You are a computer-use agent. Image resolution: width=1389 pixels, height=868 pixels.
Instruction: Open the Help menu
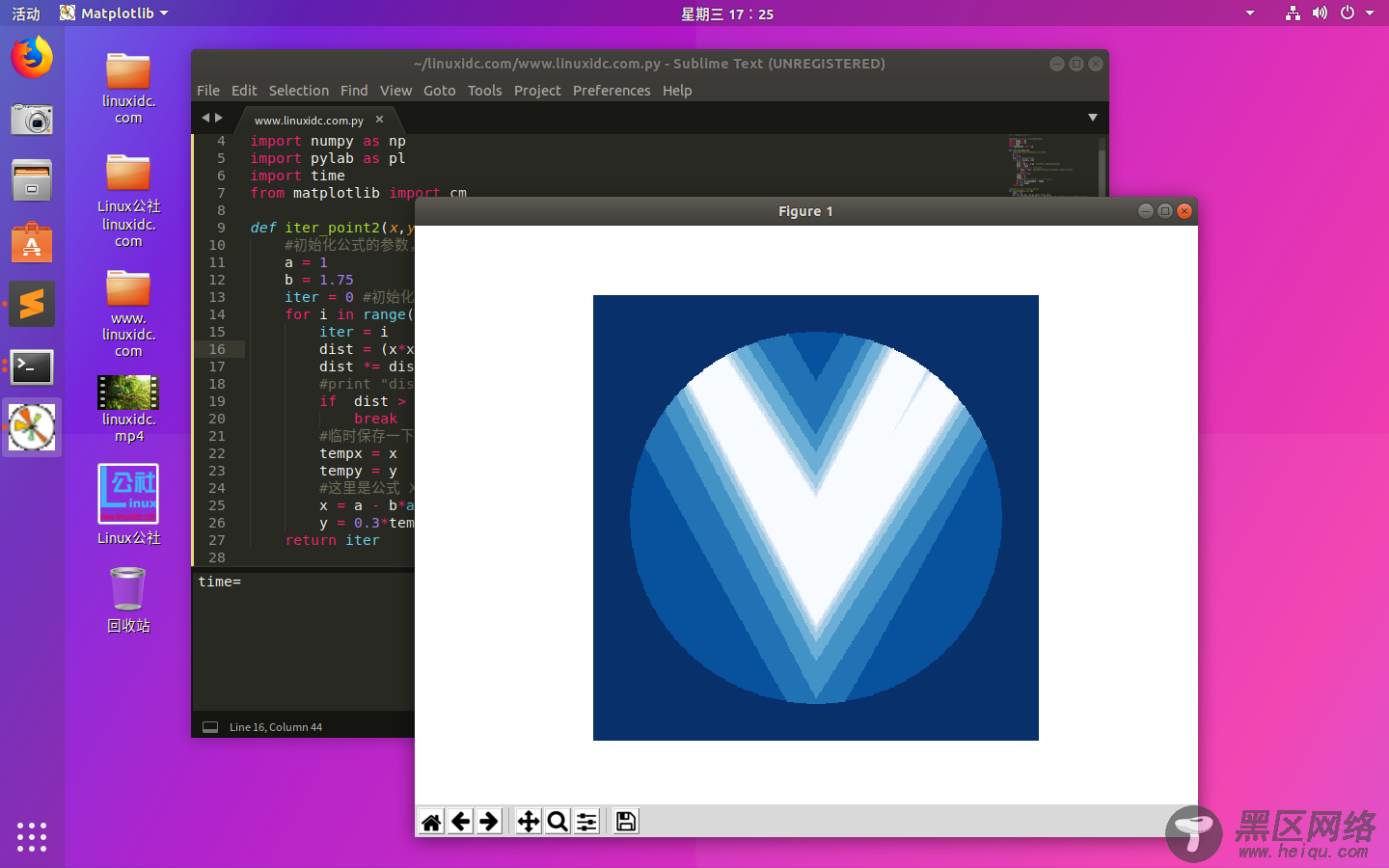coord(677,91)
